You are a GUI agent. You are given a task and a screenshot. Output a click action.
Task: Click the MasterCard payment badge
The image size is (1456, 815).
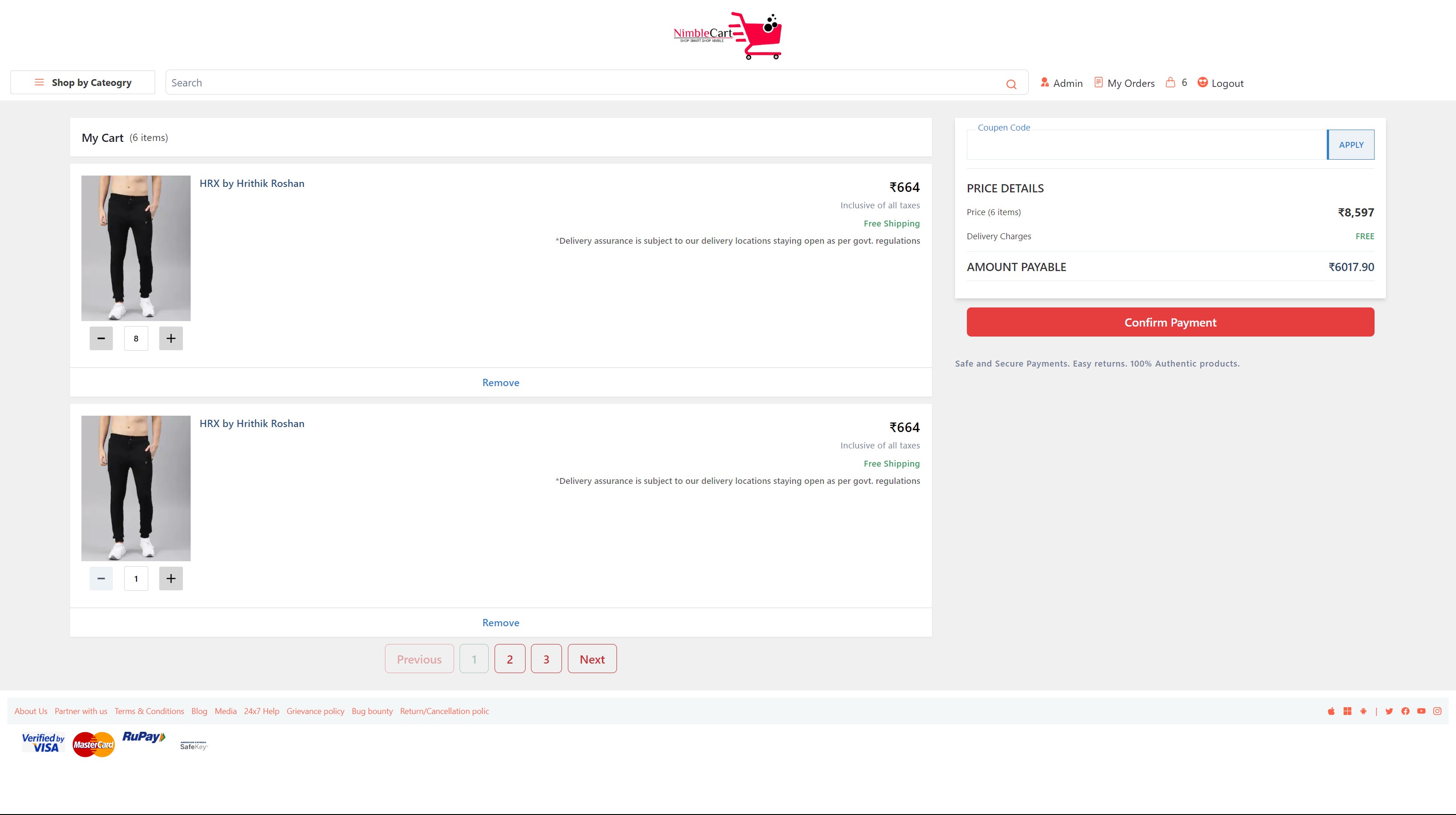tap(93, 745)
